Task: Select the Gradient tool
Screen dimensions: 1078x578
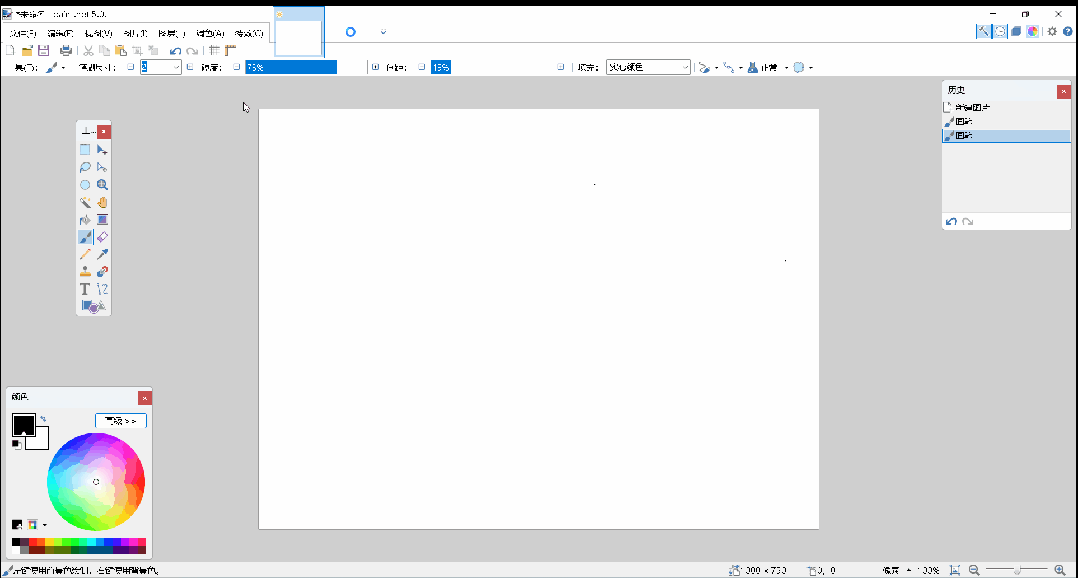Action: tap(102, 220)
